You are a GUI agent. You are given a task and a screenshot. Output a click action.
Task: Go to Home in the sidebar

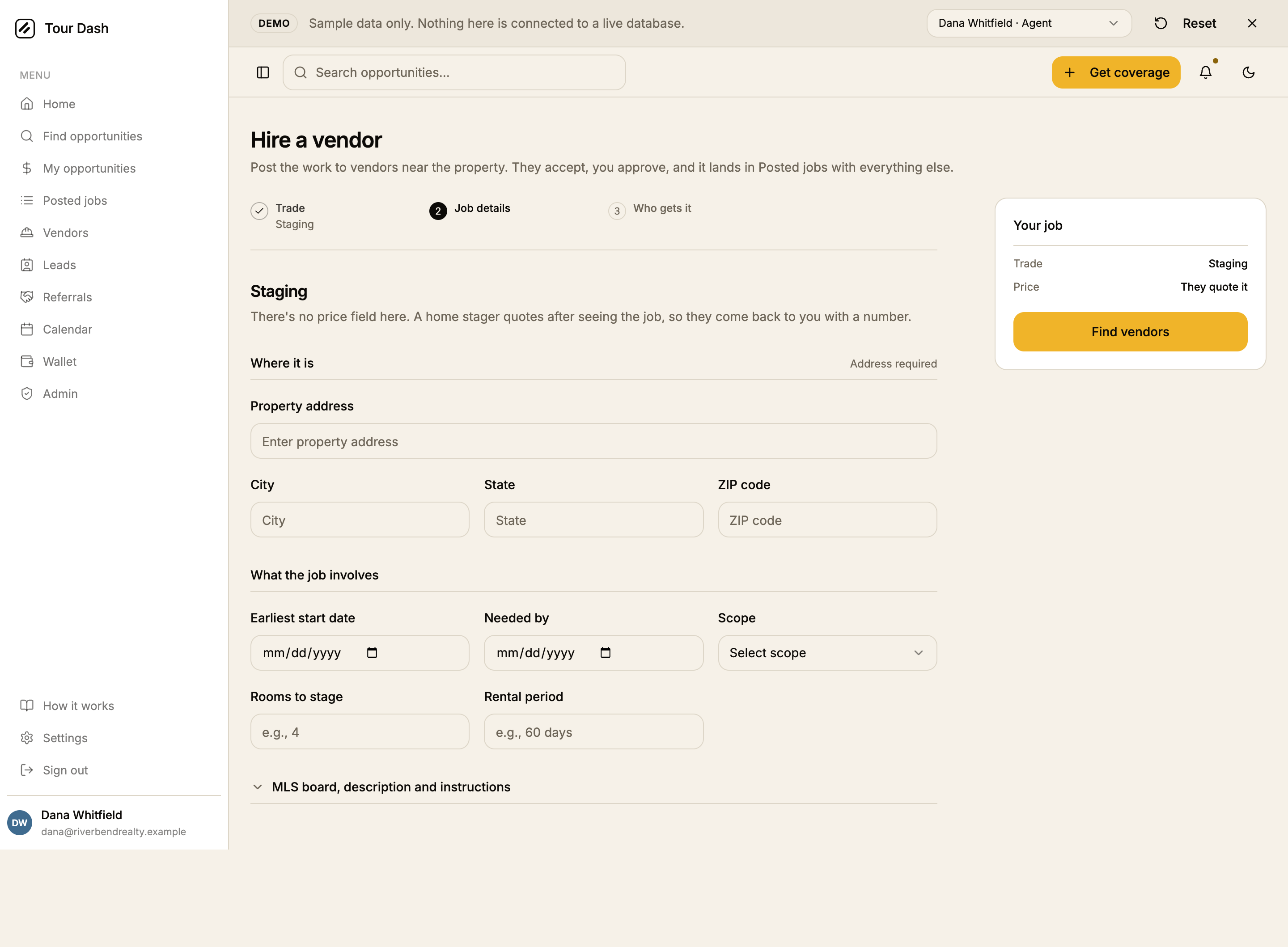(114, 104)
